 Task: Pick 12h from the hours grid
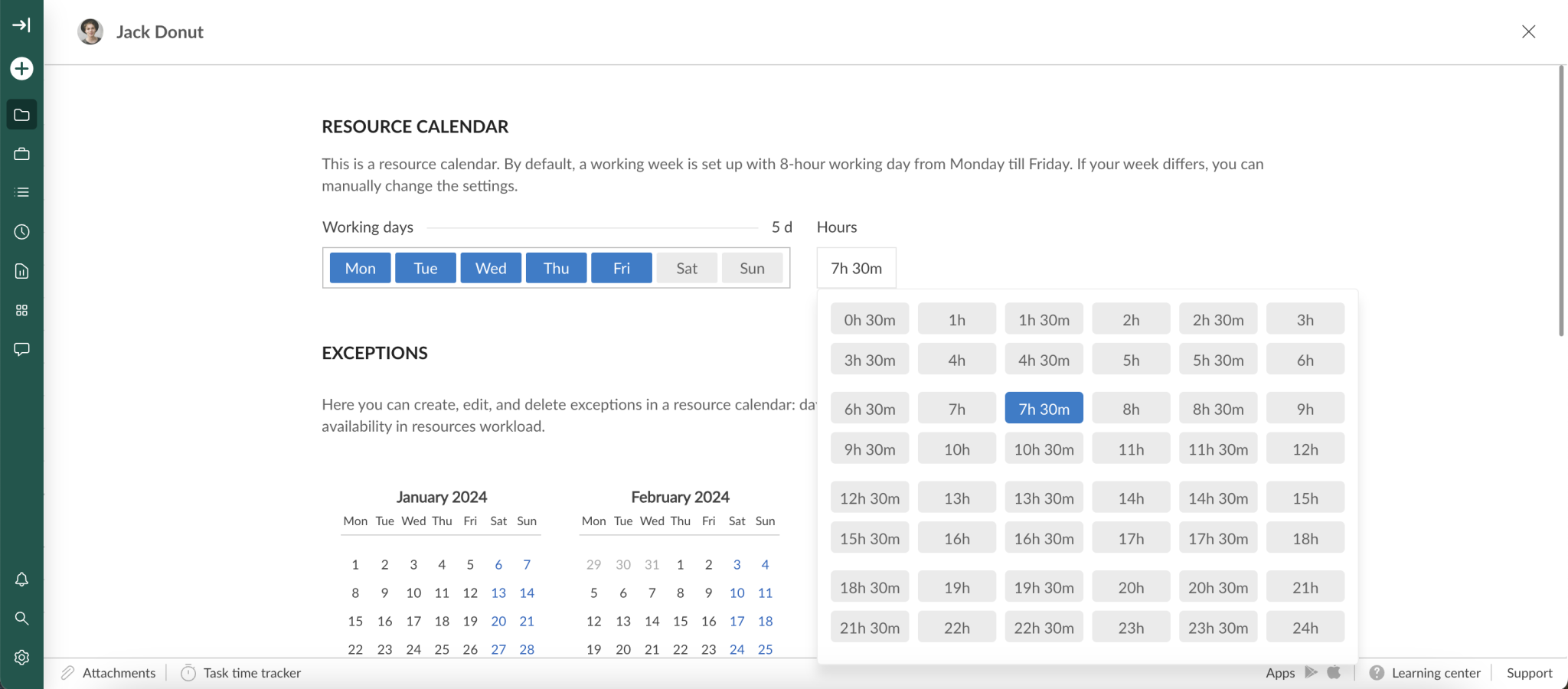coord(1305,449)
